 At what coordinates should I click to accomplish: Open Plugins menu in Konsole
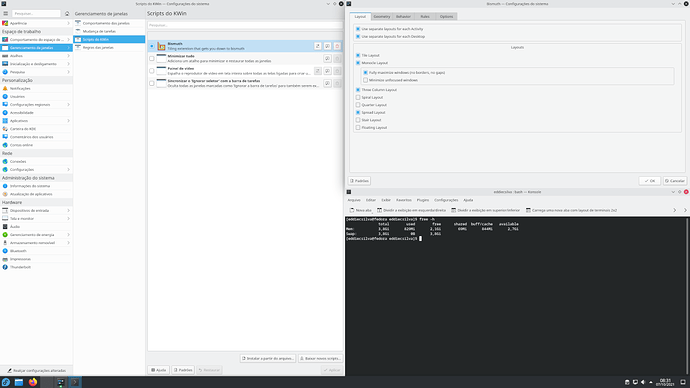422,200
